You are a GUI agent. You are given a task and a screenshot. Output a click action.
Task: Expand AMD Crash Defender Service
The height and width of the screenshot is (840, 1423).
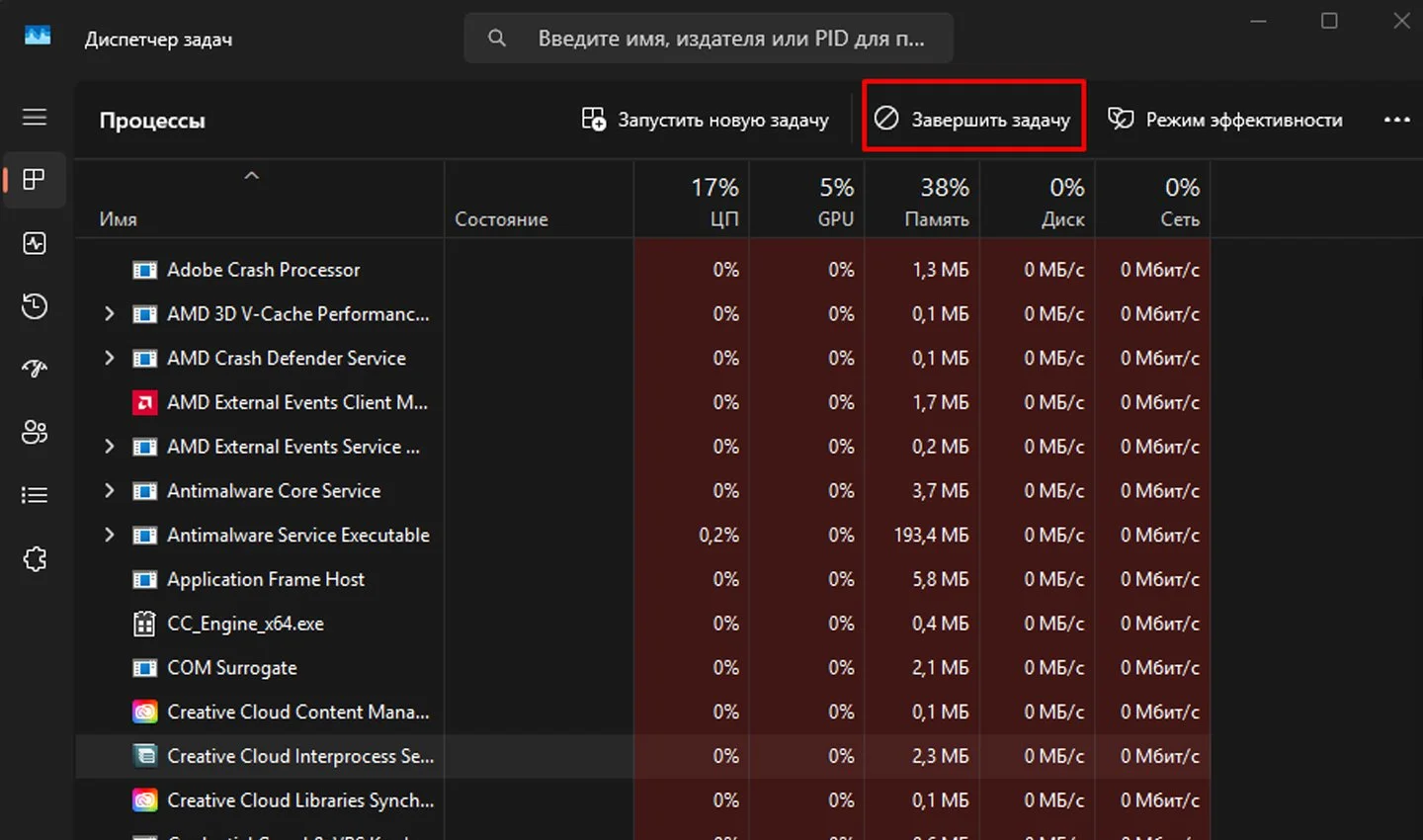coord(110,358)
